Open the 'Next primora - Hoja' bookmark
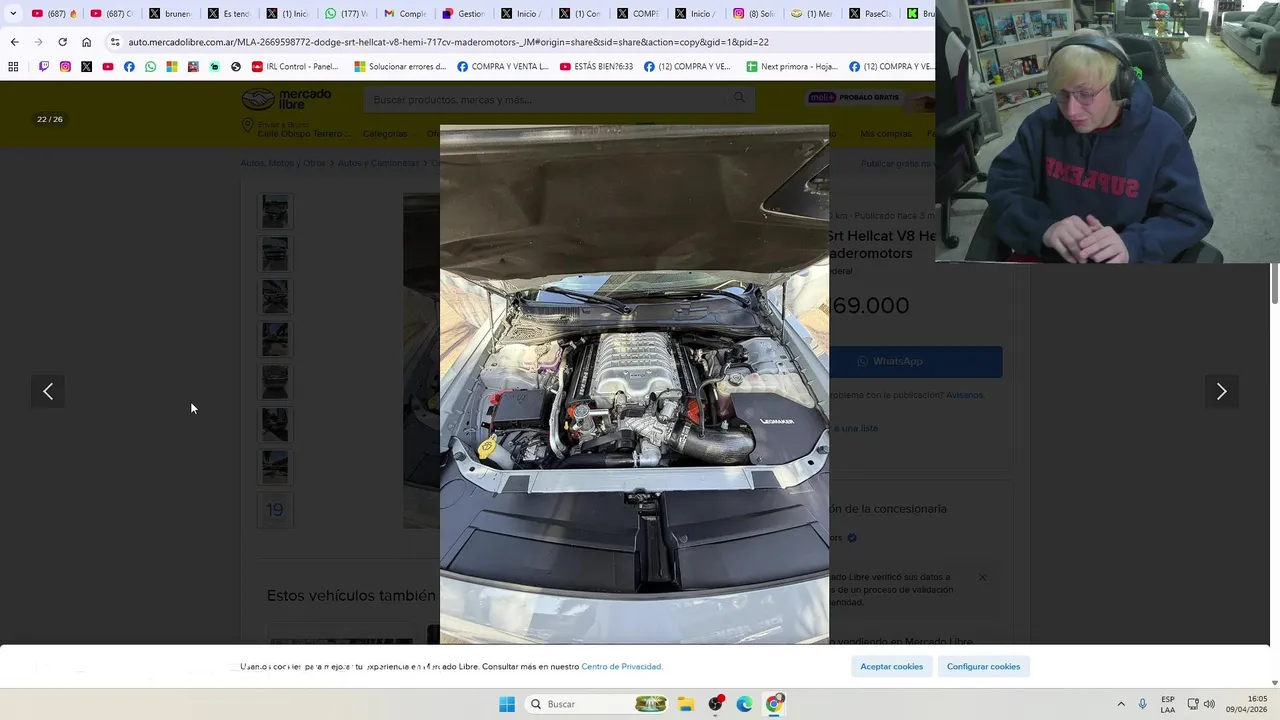 pyautogui.click(x=792, y=67)
